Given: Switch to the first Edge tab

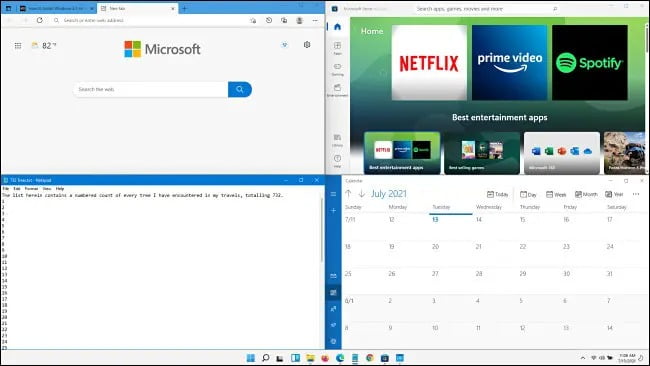Looking at the screenshot, I should pos(56,8).
